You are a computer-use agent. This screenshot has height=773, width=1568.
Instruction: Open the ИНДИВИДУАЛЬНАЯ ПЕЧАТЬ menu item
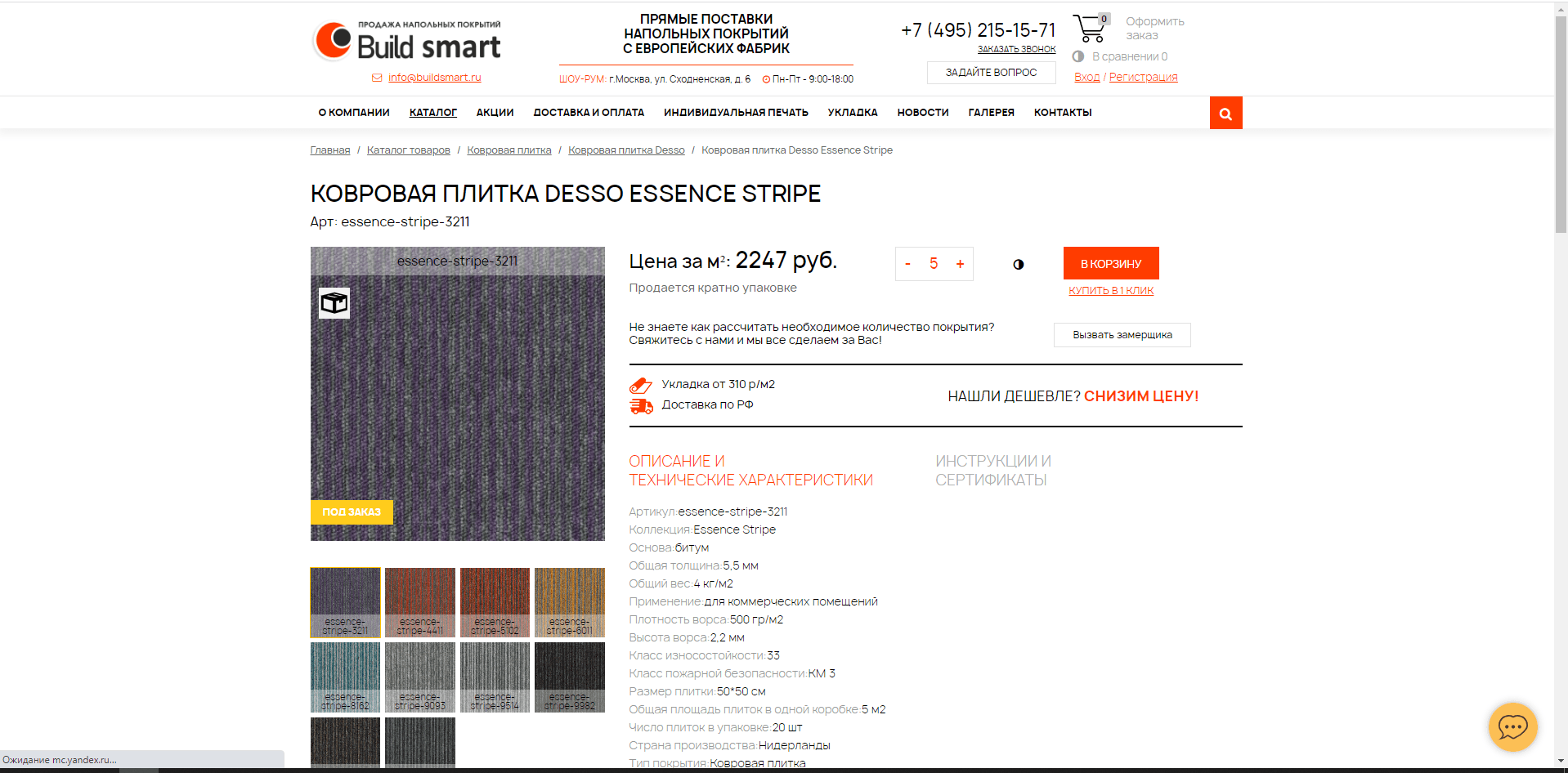(x=736, y=113)
